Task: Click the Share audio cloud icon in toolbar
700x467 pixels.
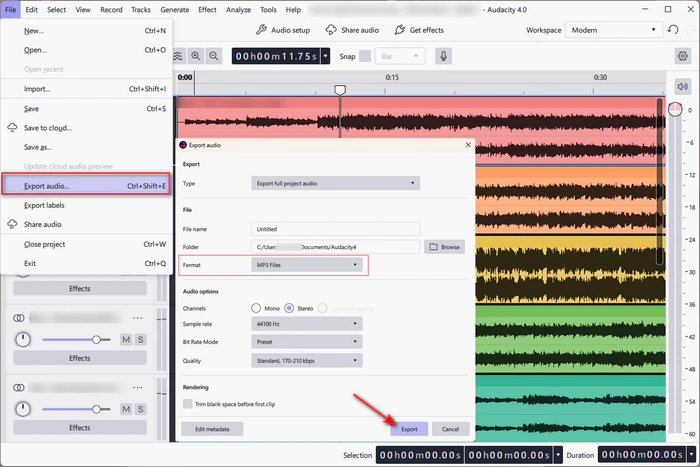Action: 331,30
